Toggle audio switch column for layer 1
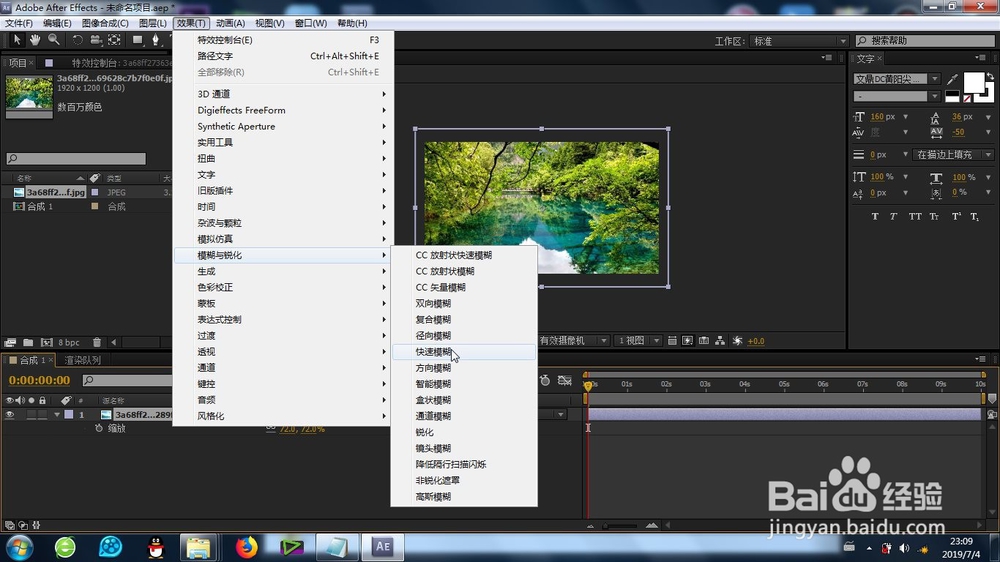 [20, 415]
